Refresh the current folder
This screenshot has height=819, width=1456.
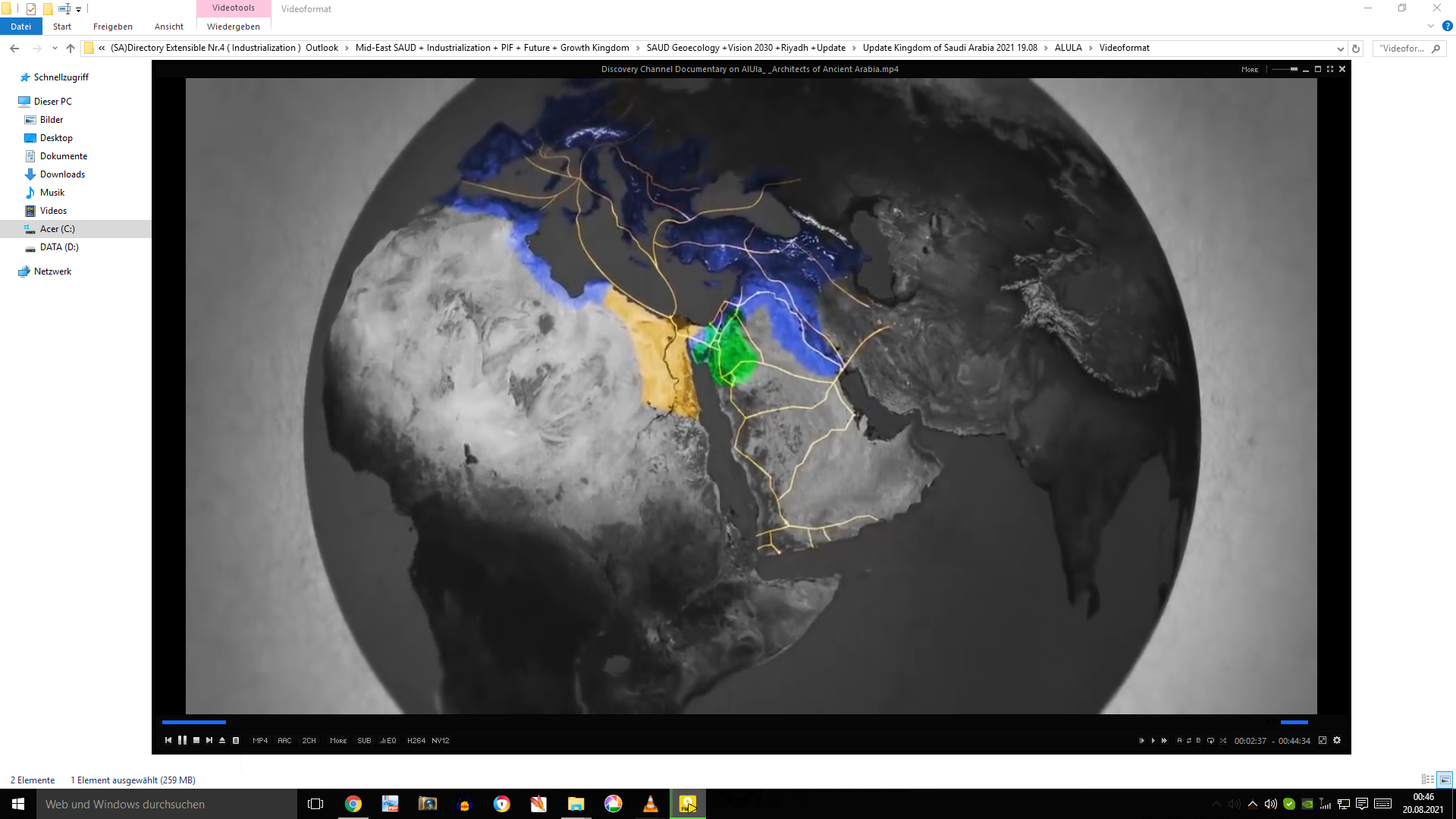1356,49
